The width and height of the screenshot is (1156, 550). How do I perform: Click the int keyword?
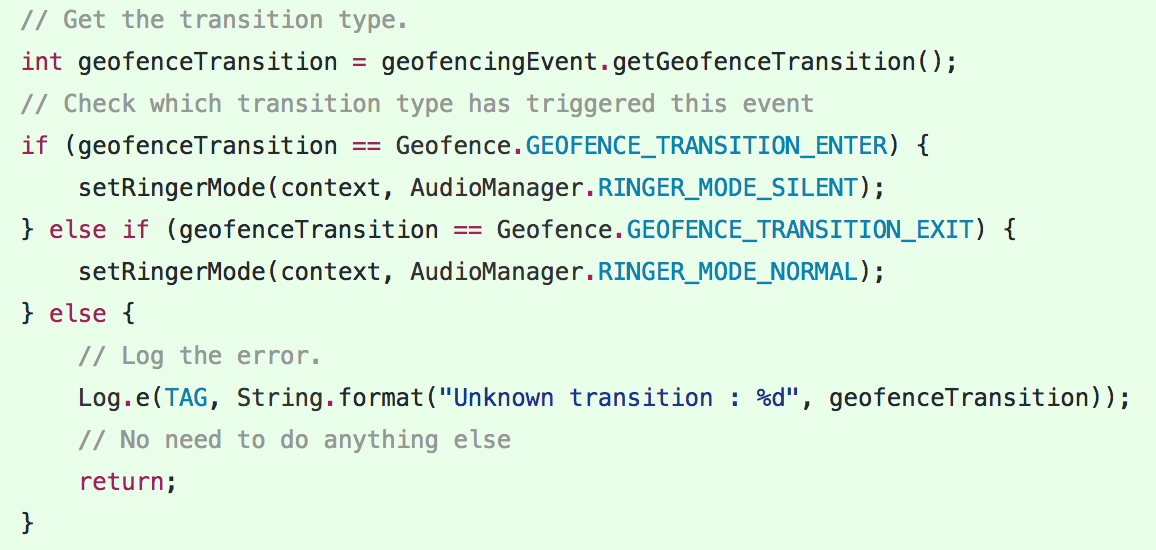[x=42, y=61]
